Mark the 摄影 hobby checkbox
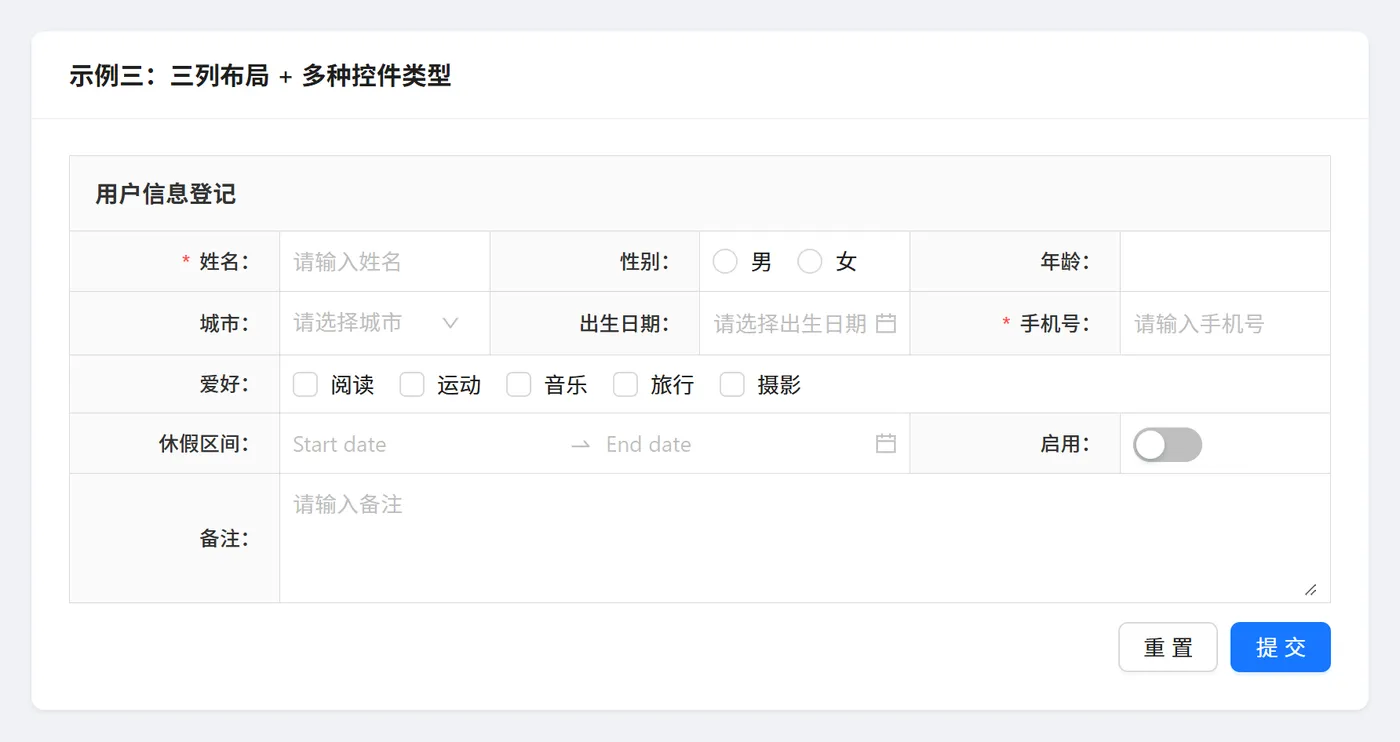Image resolution: width=1400 pixels, height=742 pixels. click(x=732, y=385)
